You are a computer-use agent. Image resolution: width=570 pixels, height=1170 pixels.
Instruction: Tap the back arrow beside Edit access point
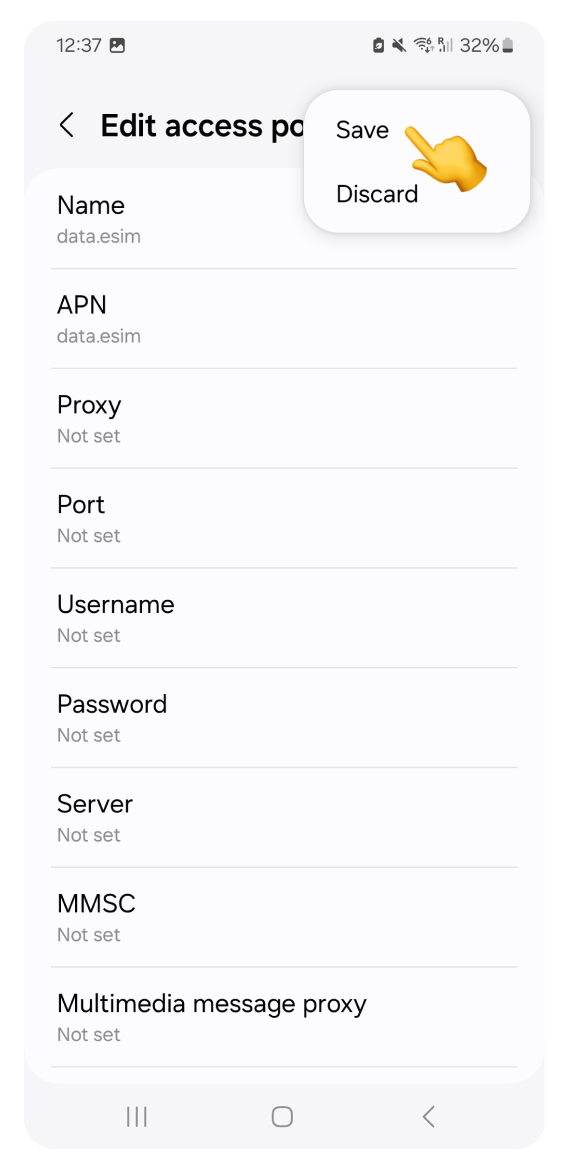point(67,125)
